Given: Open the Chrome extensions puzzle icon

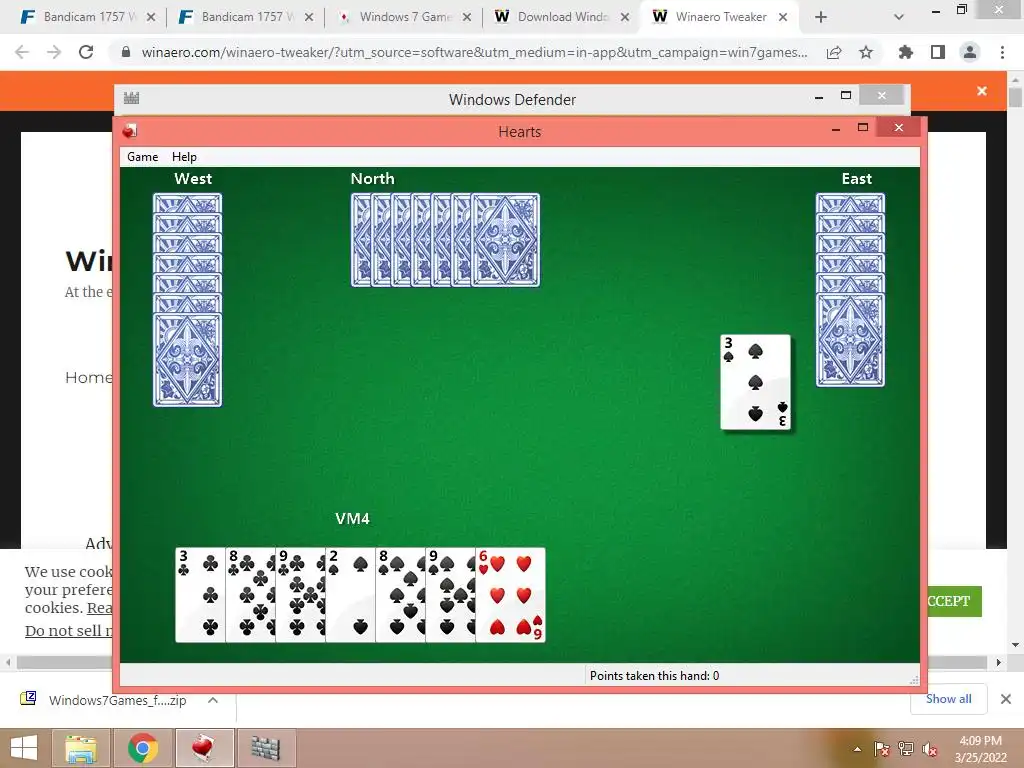Looking at the screenshot, I should [905, 52].
